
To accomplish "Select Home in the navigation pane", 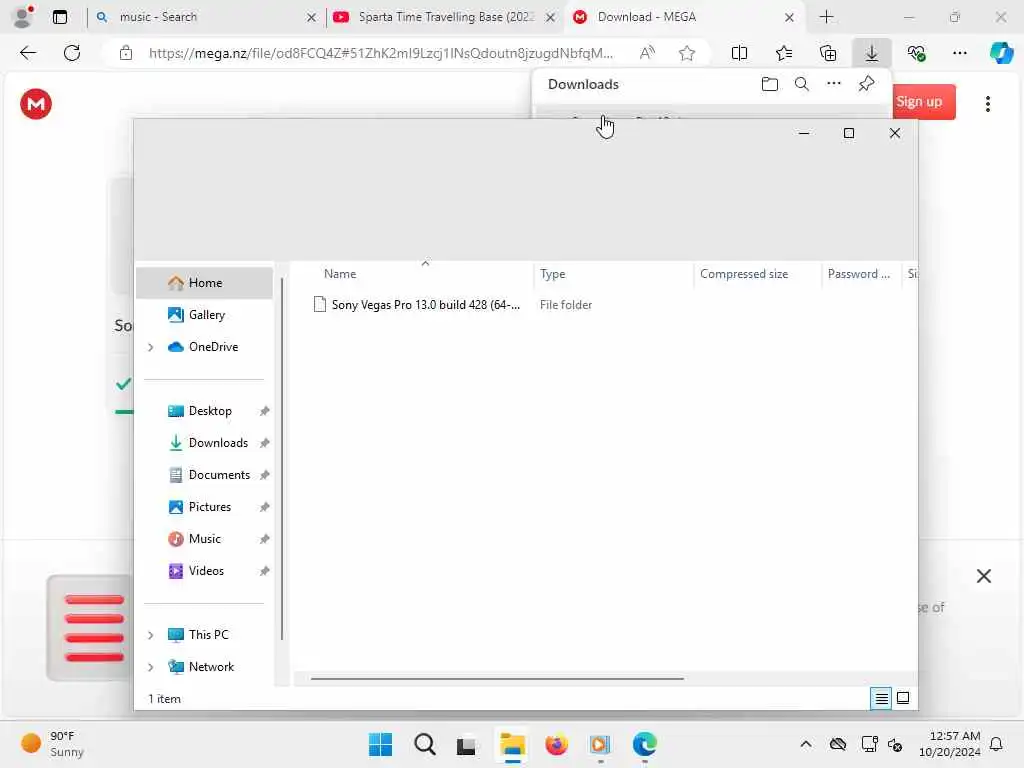I will 204,283.
